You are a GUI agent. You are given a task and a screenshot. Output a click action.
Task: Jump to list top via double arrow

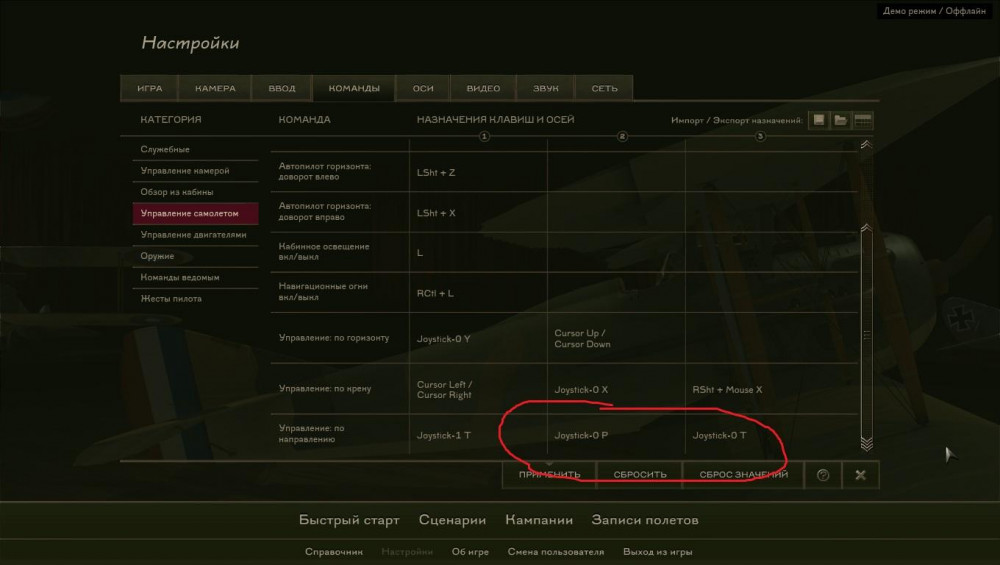(866, 145)
